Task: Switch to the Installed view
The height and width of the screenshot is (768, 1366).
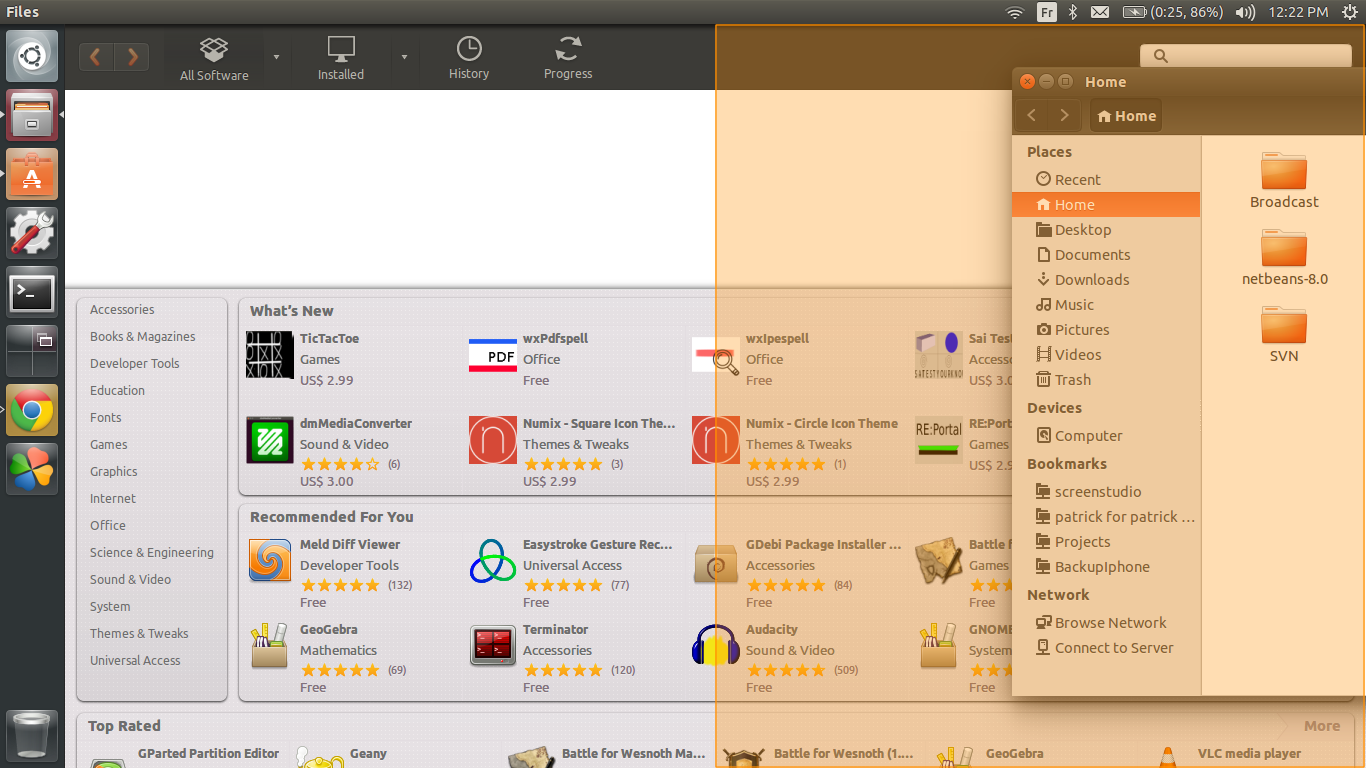Action: tap(341, 59)
